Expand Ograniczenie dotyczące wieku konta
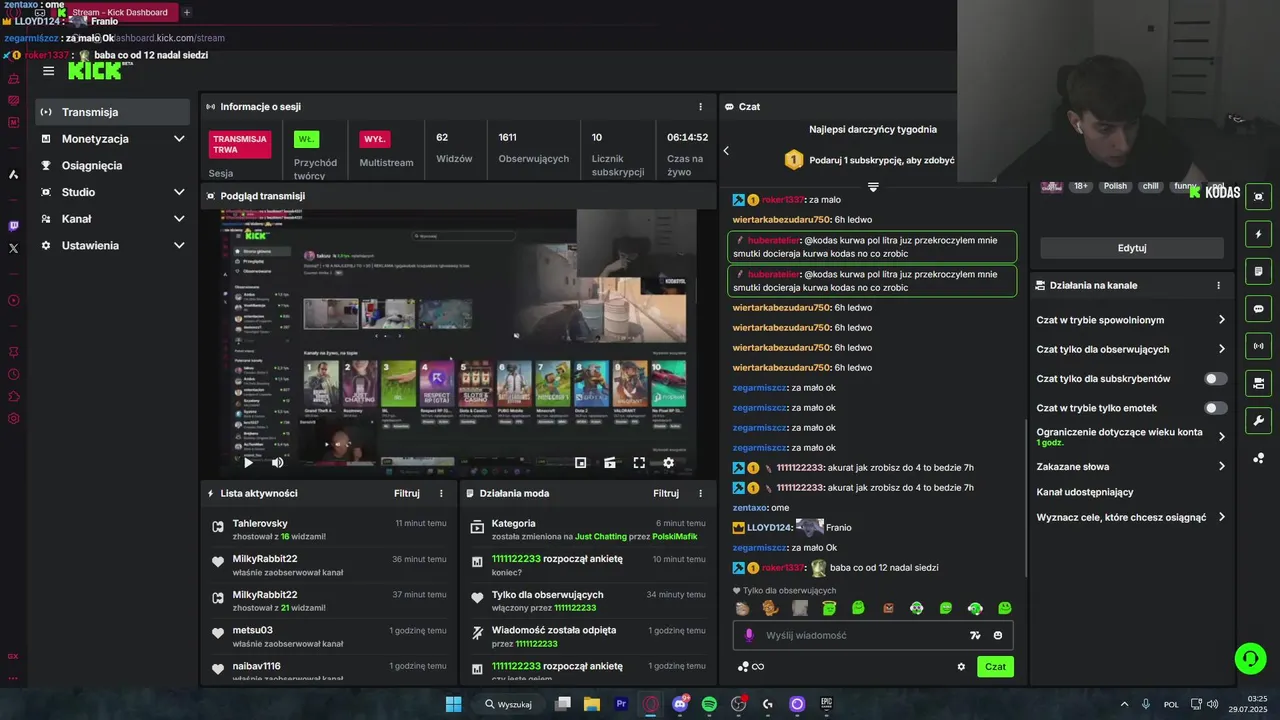 click(x=1131, y=437)
